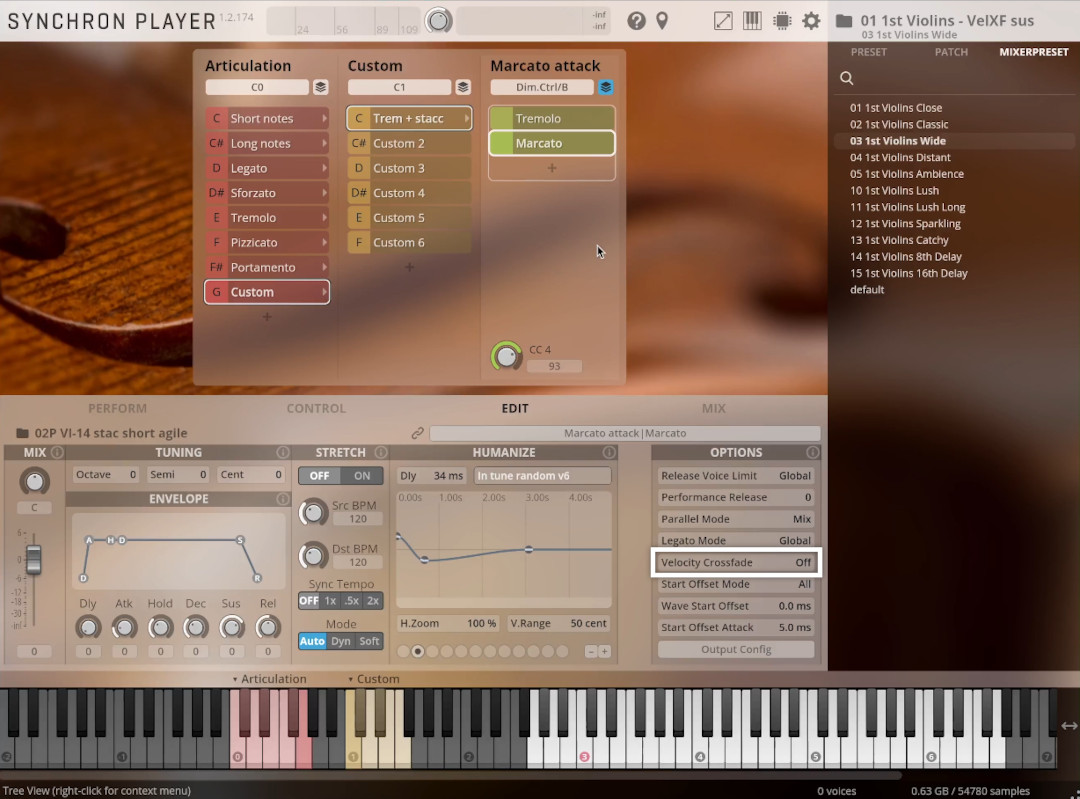Click humanize minus button
The image size is (1080, 799).
pyautogui.click(x=591, y=652)
